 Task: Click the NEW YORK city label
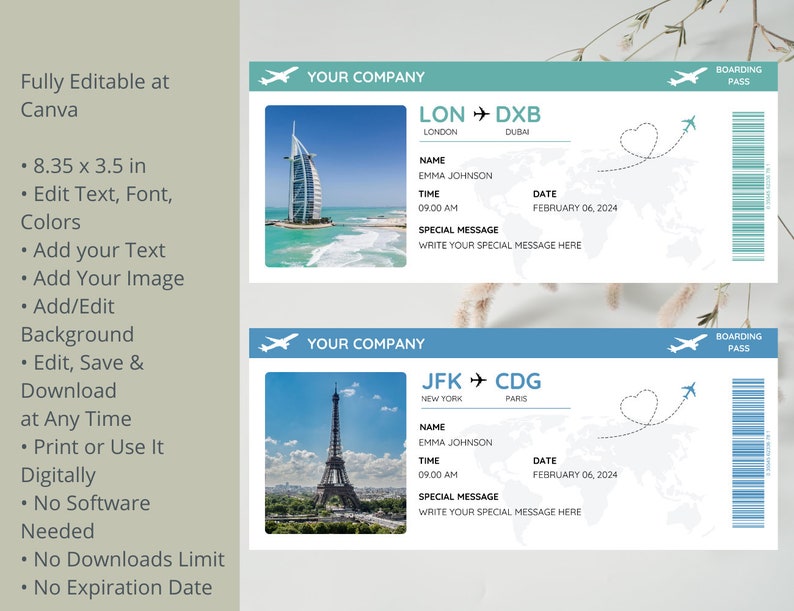tap(442, 399)
